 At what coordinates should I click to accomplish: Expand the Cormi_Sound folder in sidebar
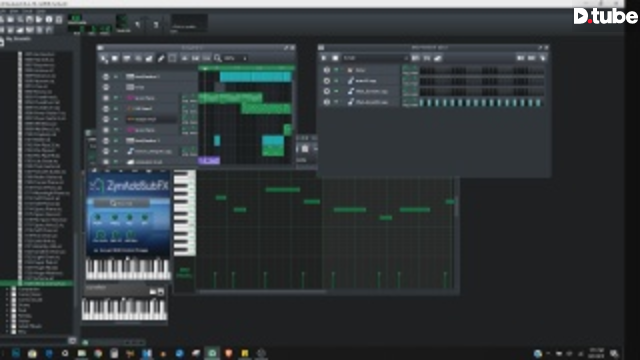coord(7,300)
